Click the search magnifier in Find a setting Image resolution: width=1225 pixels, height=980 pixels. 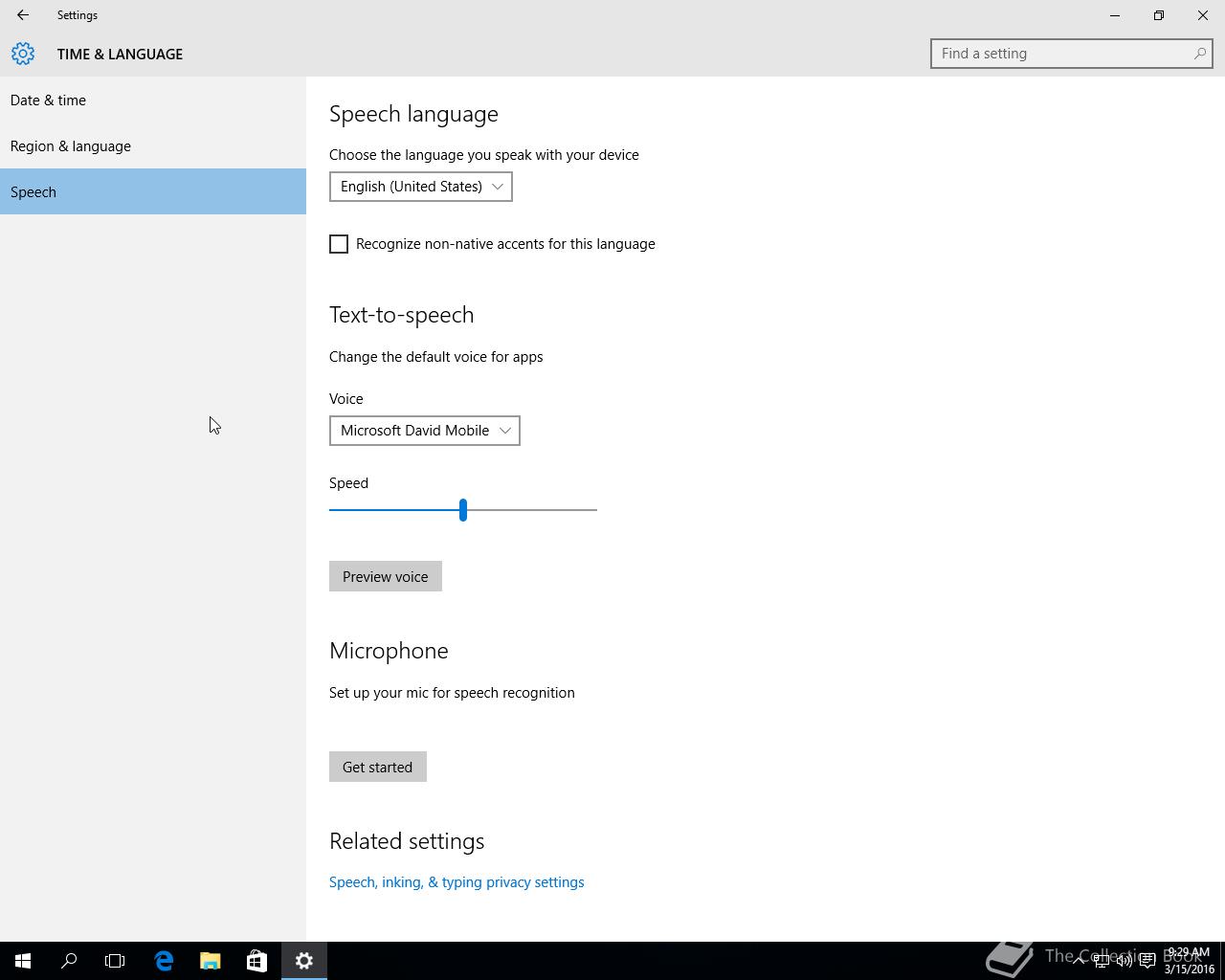pos(1199,54)
